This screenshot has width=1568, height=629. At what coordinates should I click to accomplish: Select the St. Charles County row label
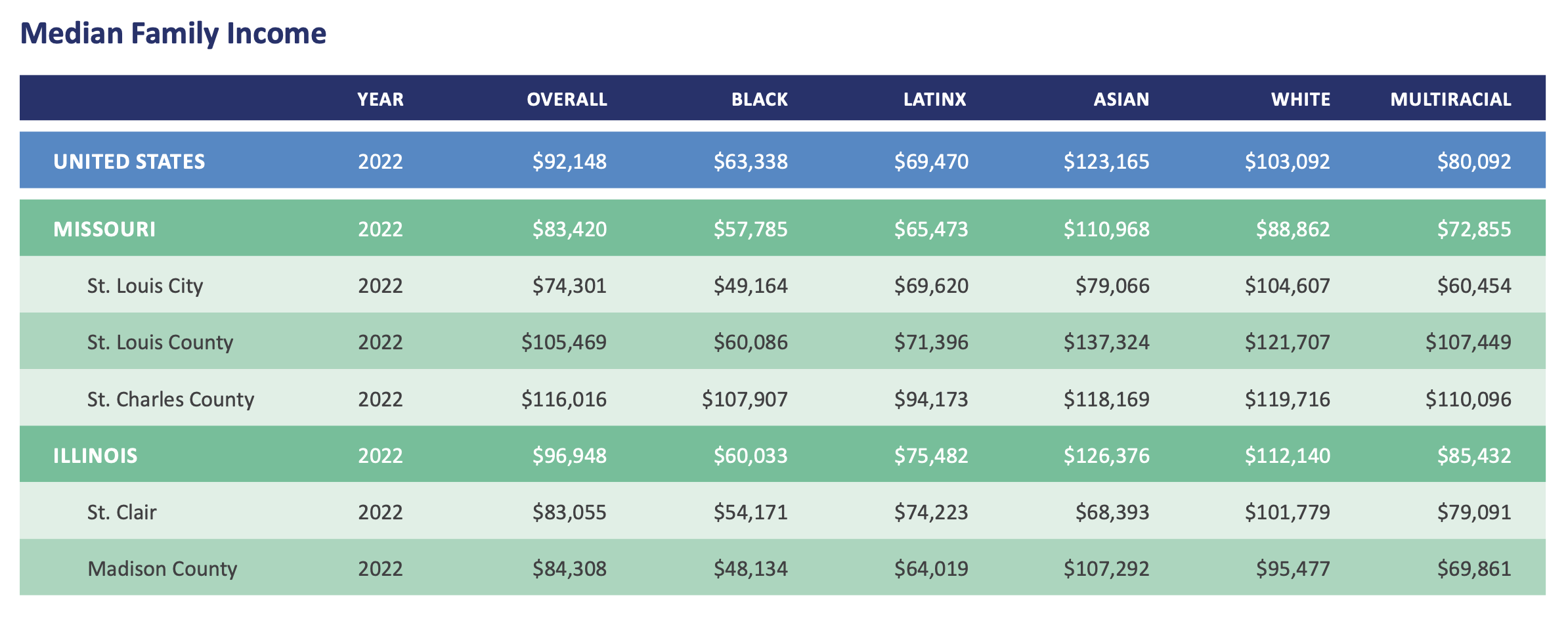(x=171, y=399)
